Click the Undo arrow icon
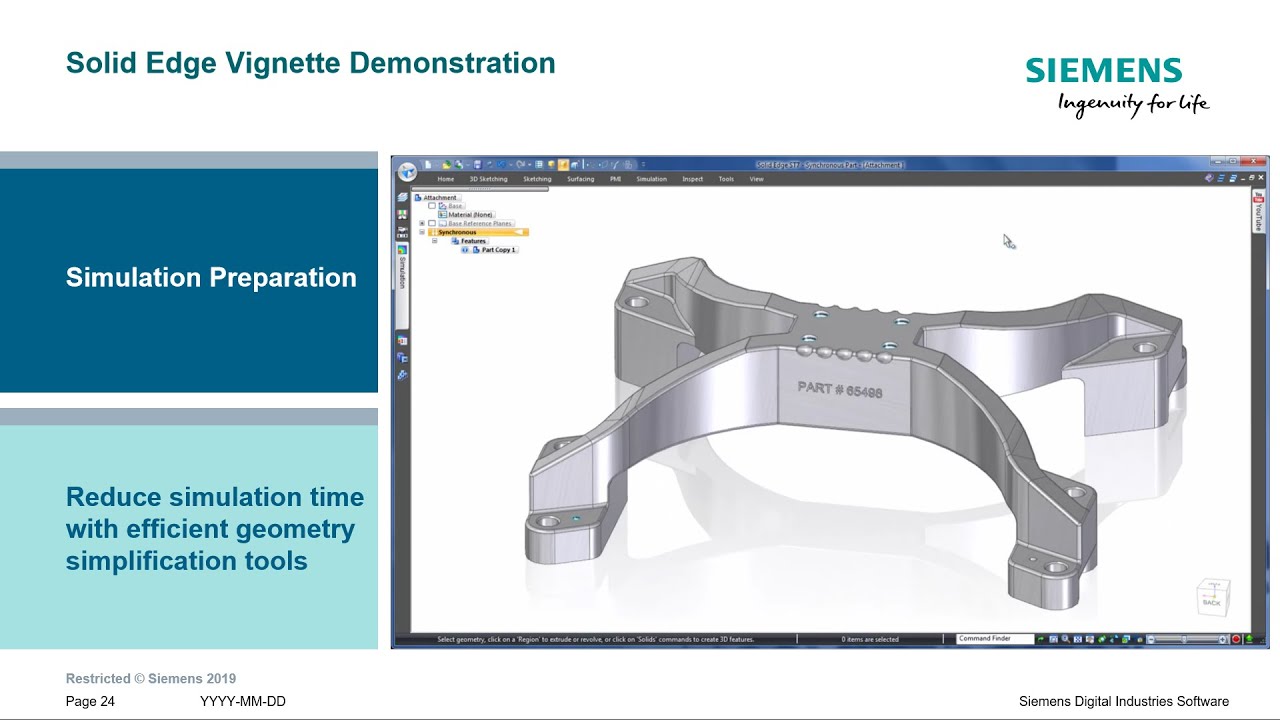This screenshot has height=720, width=1280. (501, 165)
